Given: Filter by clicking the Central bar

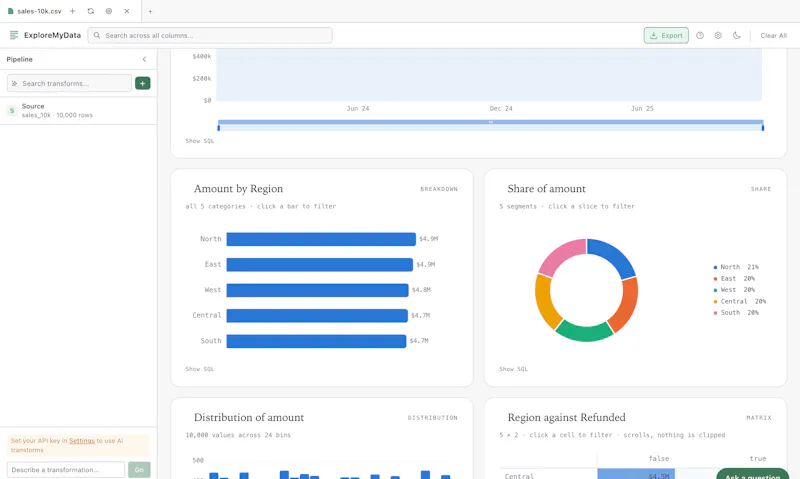Looking at the screenshot, I should pos(317,315).
